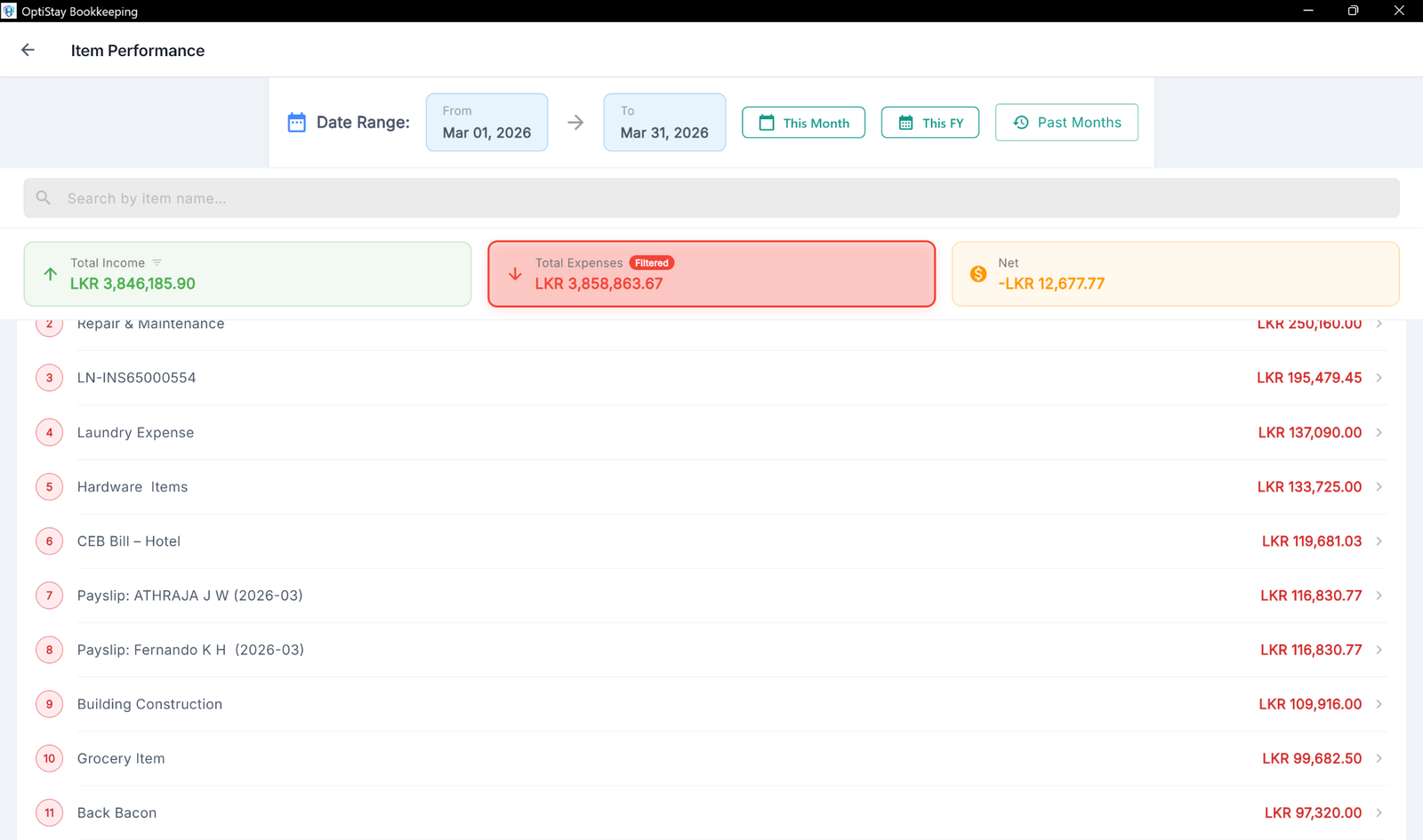
Task: Select the This FY button
Action: click(929, 123)
